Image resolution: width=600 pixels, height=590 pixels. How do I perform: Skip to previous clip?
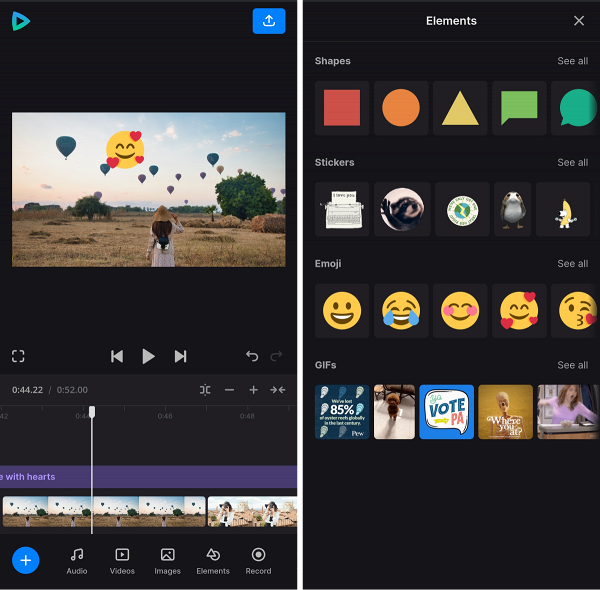pos(117,356)
